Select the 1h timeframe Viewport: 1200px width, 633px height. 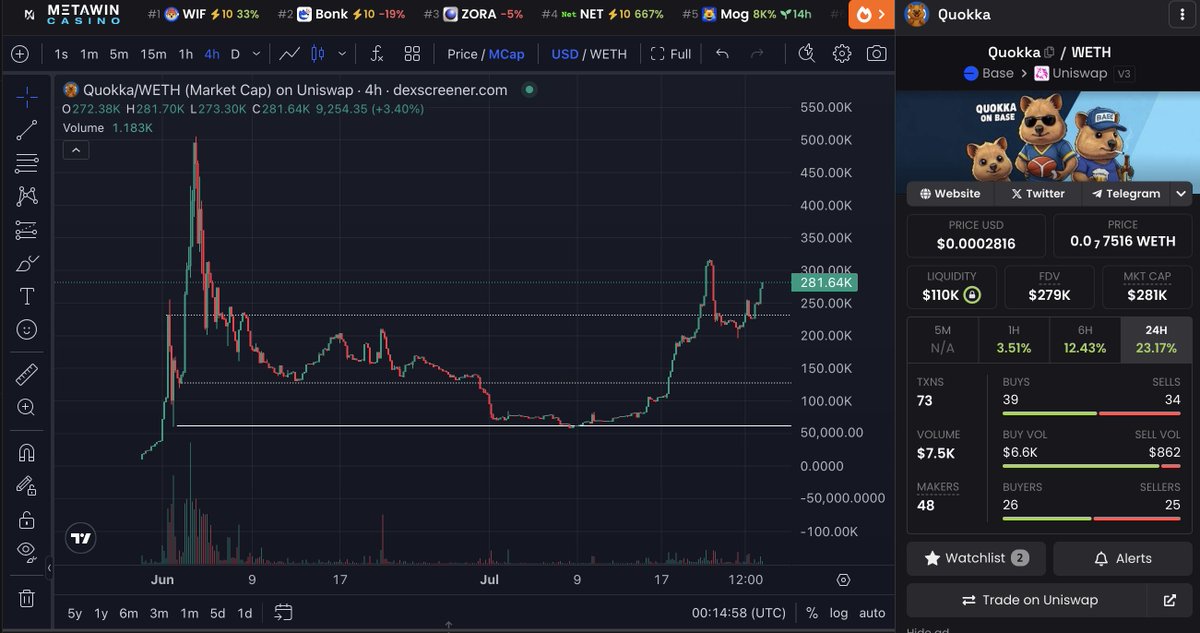186,54
